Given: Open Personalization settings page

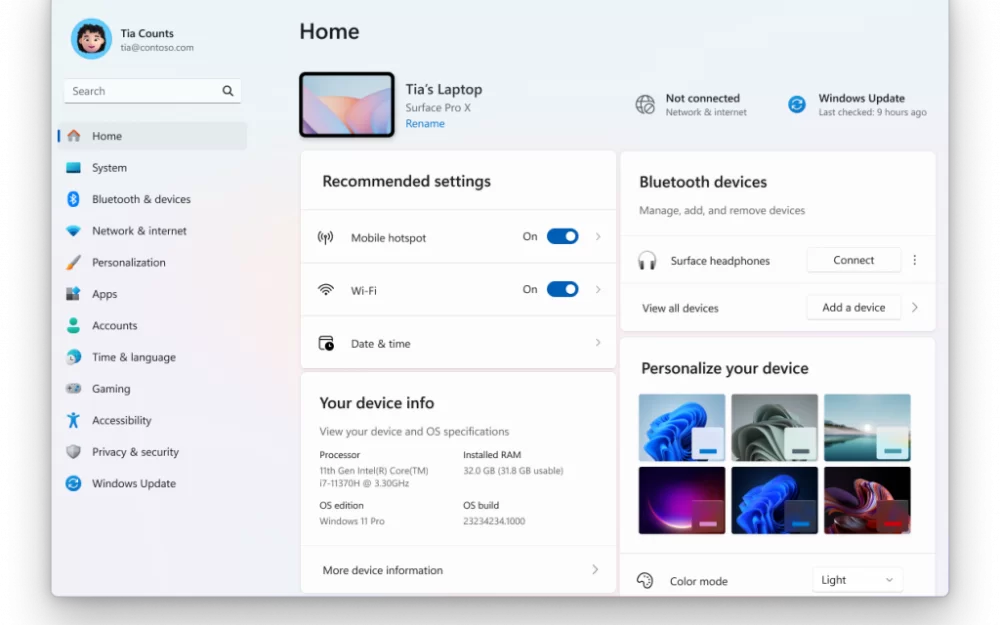Looking at the screenshot, I should 152,262.
